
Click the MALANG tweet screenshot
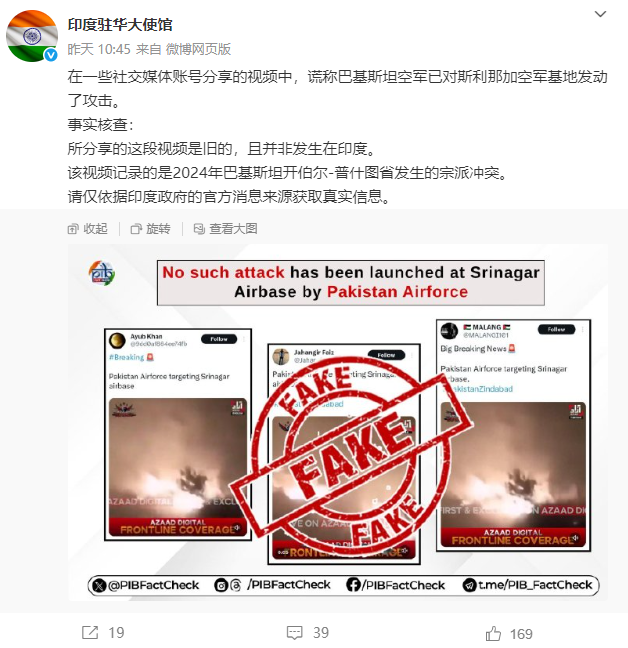tap(514, 435)
